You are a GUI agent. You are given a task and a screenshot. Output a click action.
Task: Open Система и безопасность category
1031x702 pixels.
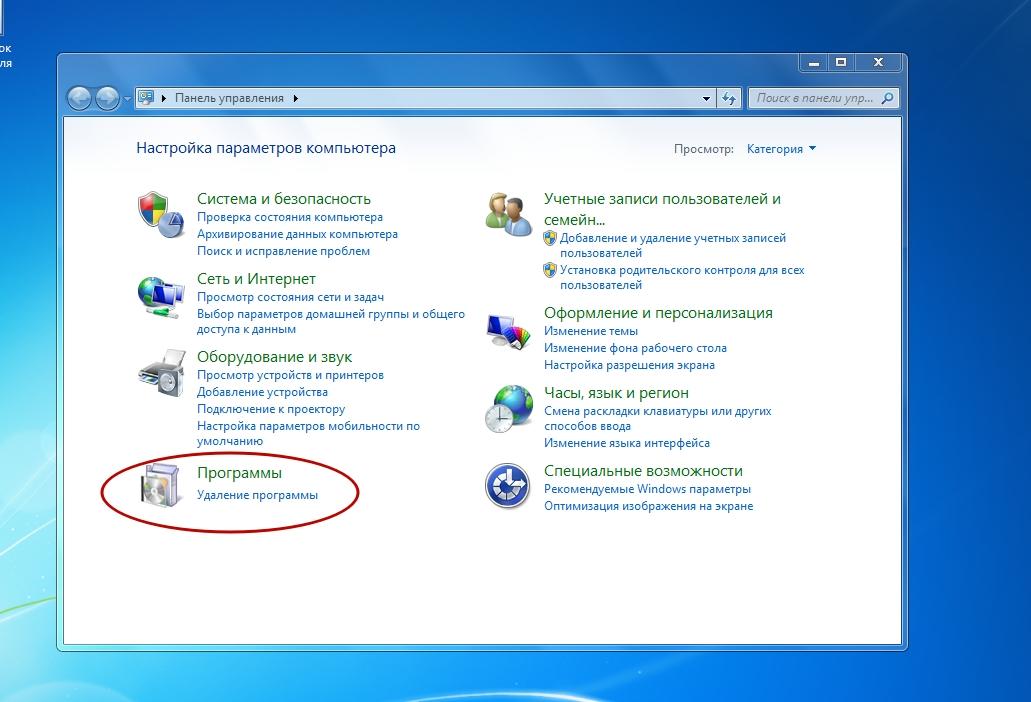click(x=283, y=199)
